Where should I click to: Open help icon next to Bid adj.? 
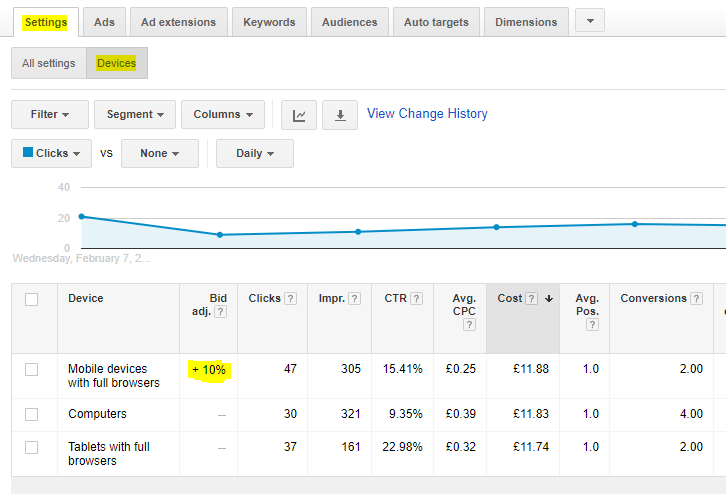[220, 312]
